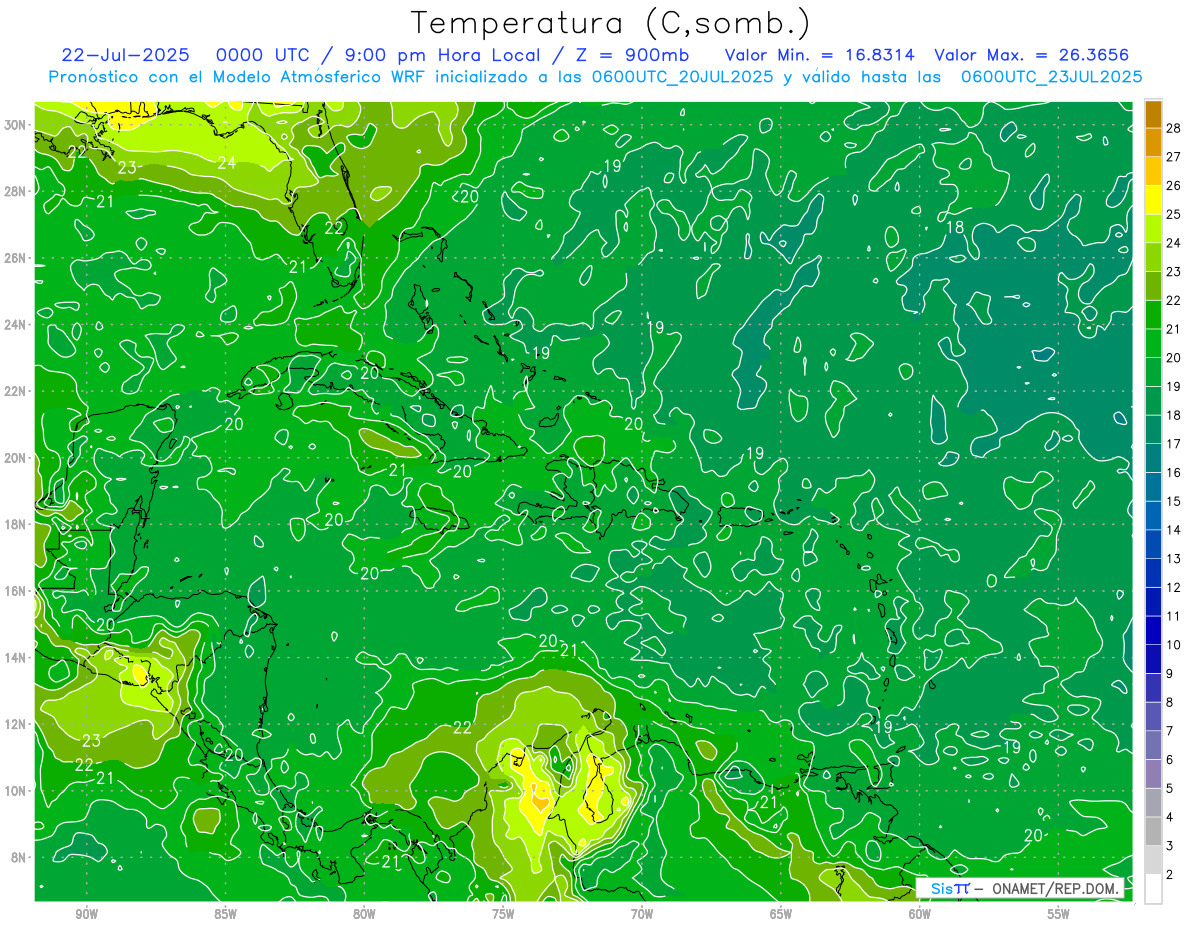Click the "55W" longitude axis label
This screenshot has height=927, width=1200.
1058,914
